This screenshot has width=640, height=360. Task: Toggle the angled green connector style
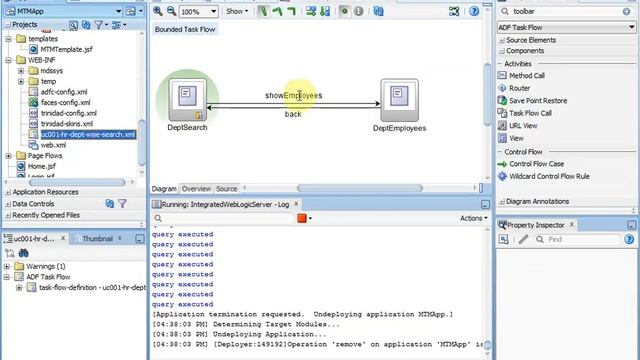[x=277, y=11]
